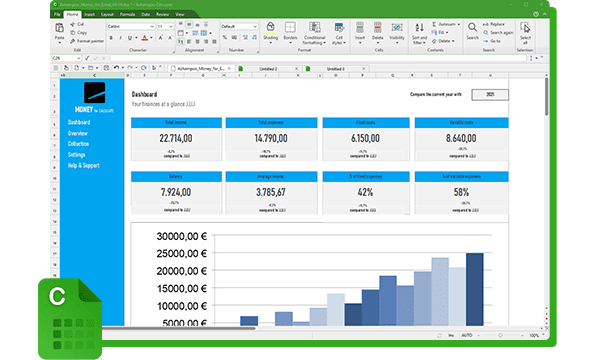Viewport: 600px width, 360px height.
Task: Select the 7.924,00 balance value
Action: click(x=176, y=192)
